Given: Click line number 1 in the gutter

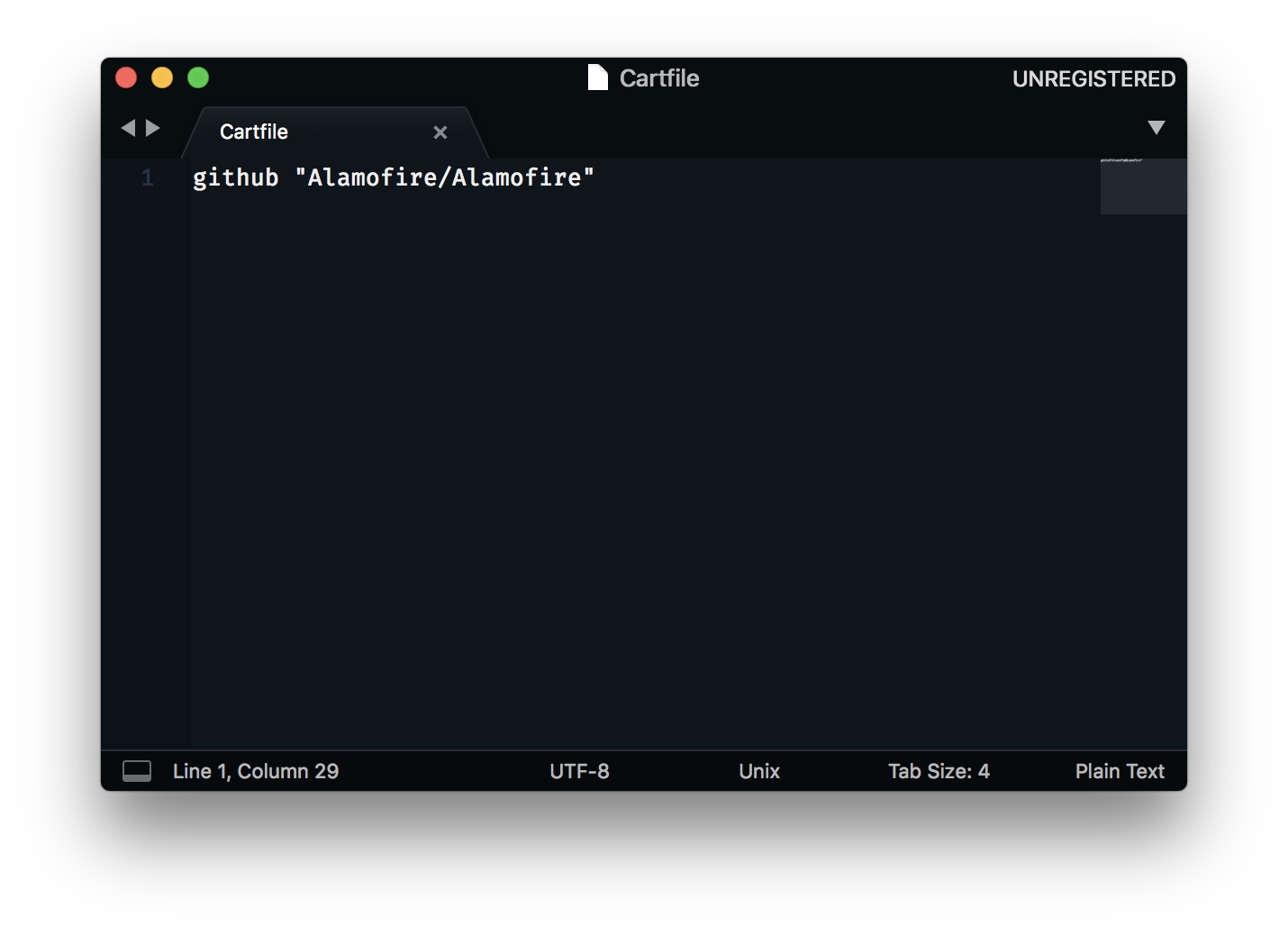Looking at the screenshot, I should [148, 177].
